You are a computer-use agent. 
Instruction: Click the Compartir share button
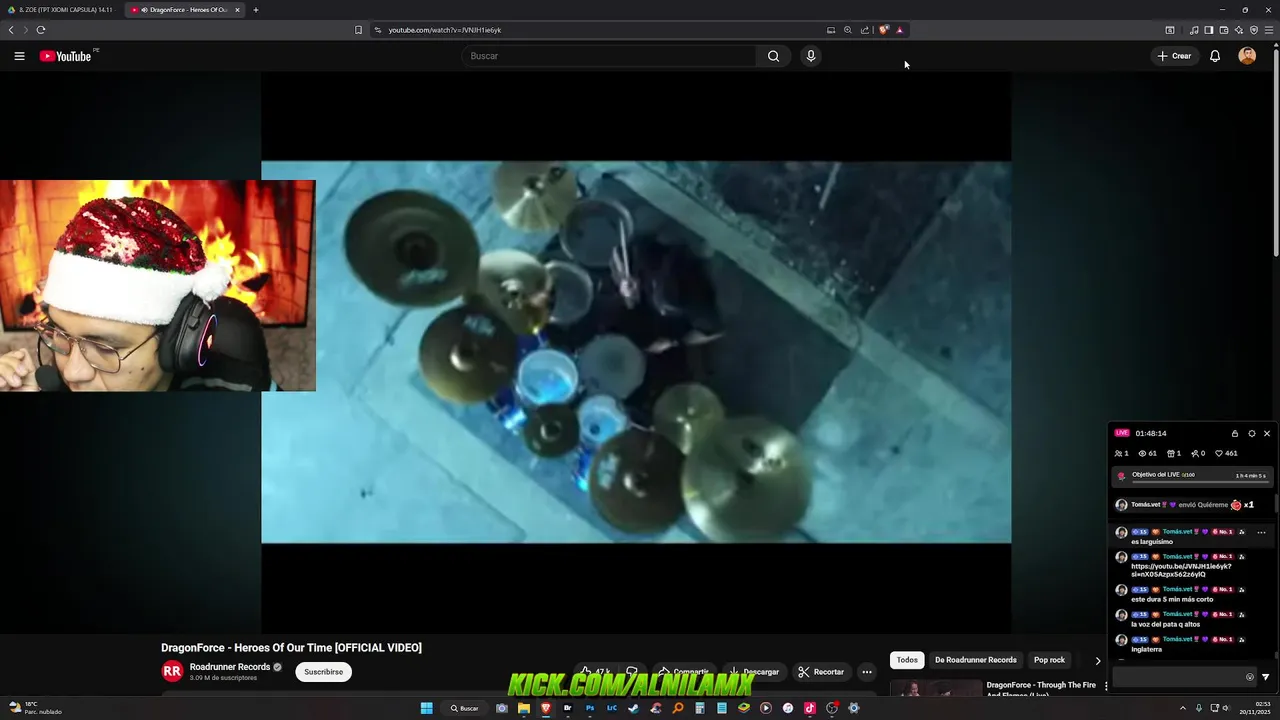pos(683,672)
